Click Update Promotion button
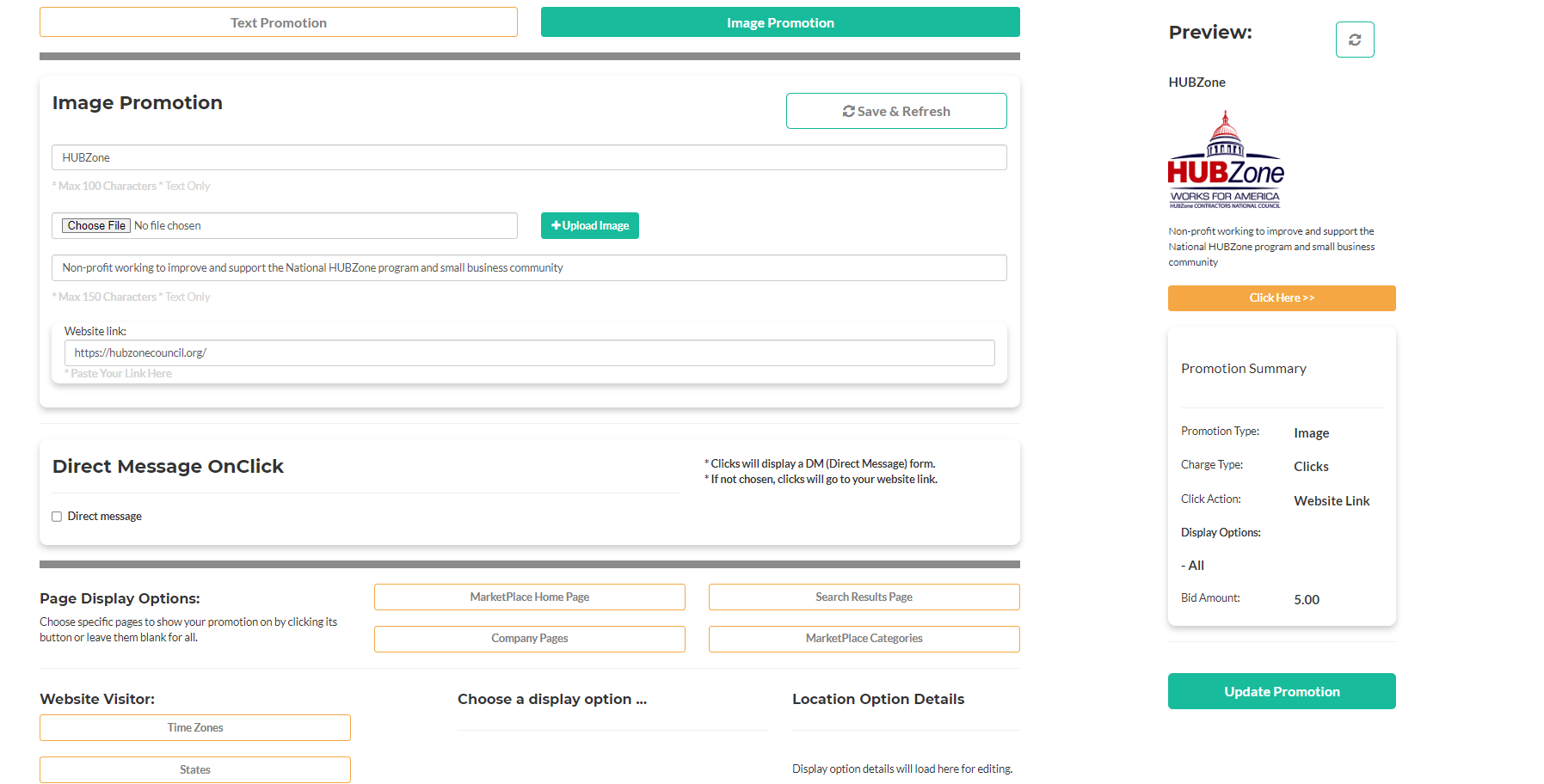Screen dimensions: 1544x784 pos(1282,691)
